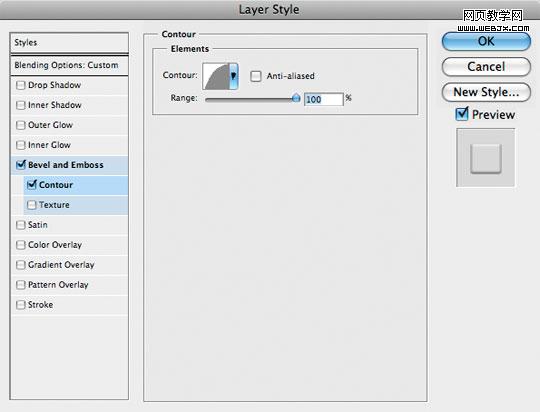The height and width of the screenshot is (412, 540).
Task: Click the style preview thumbnail
Action: (x=486, y=158)
